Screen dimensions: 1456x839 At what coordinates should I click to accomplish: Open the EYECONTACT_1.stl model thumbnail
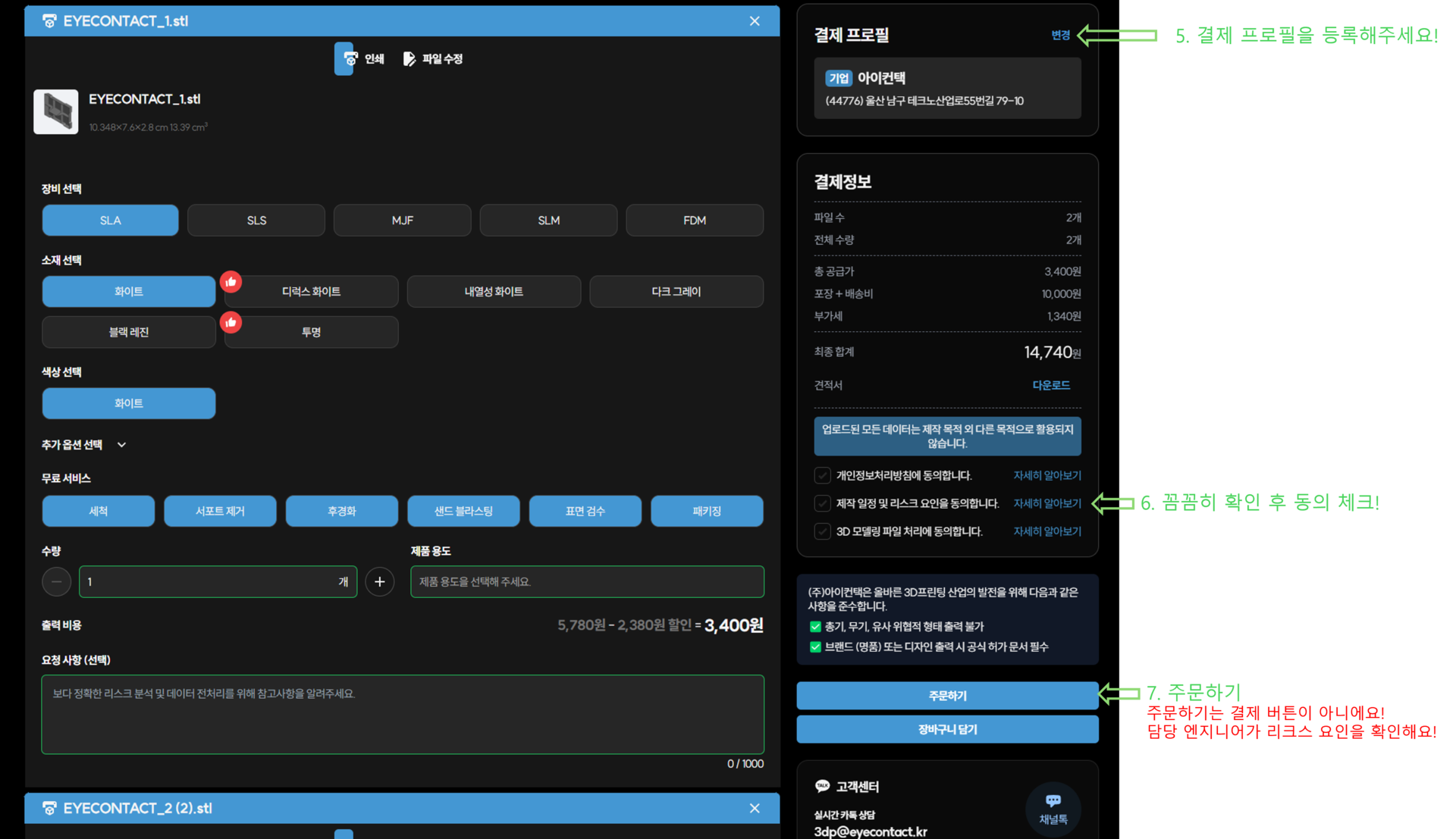(56, 111)
